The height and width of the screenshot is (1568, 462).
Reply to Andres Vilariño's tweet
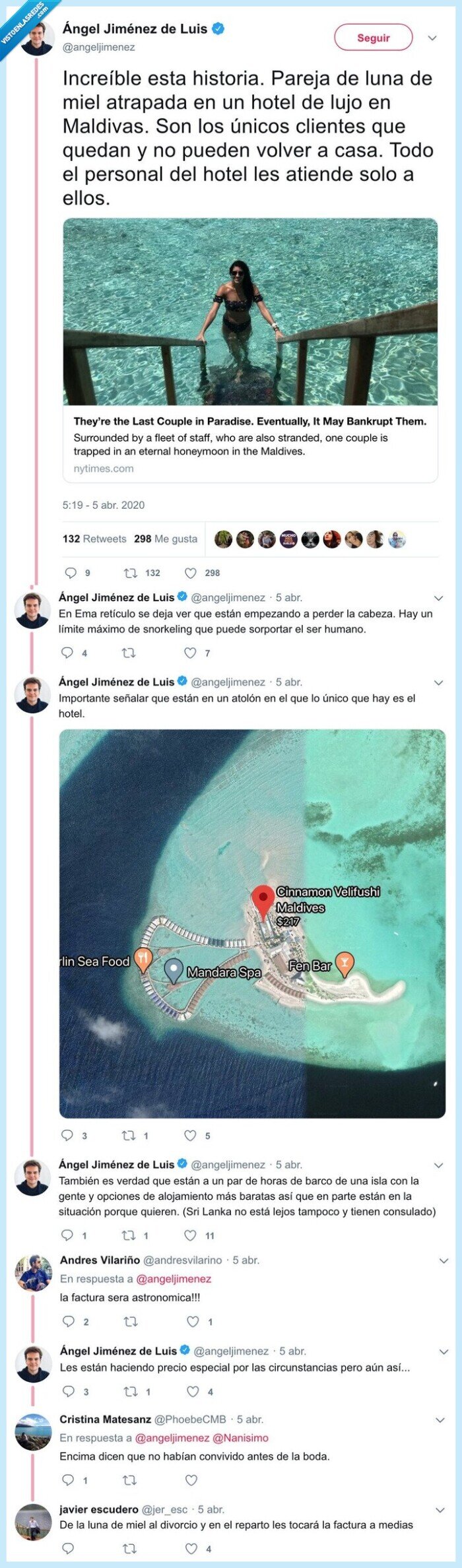click(x=69, y=1321)
